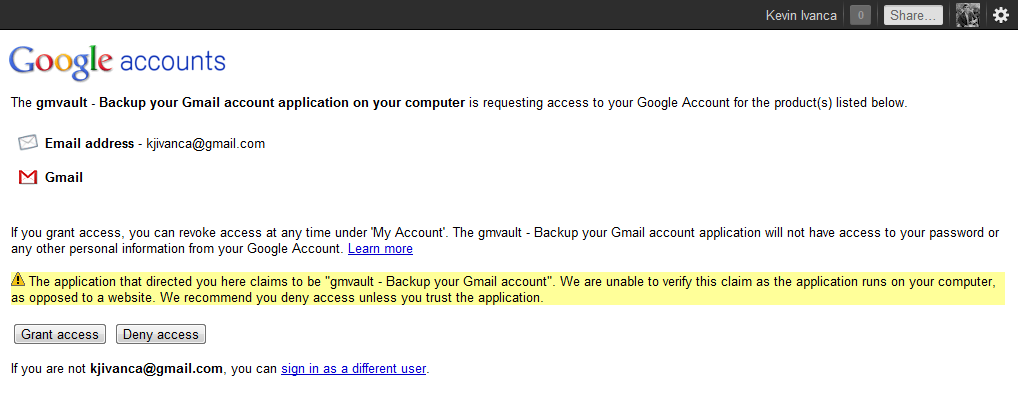This screenshot has height=394, width=1018.
Task: Click the bold gmvault application name text
Action: click(x=251, y=103)
